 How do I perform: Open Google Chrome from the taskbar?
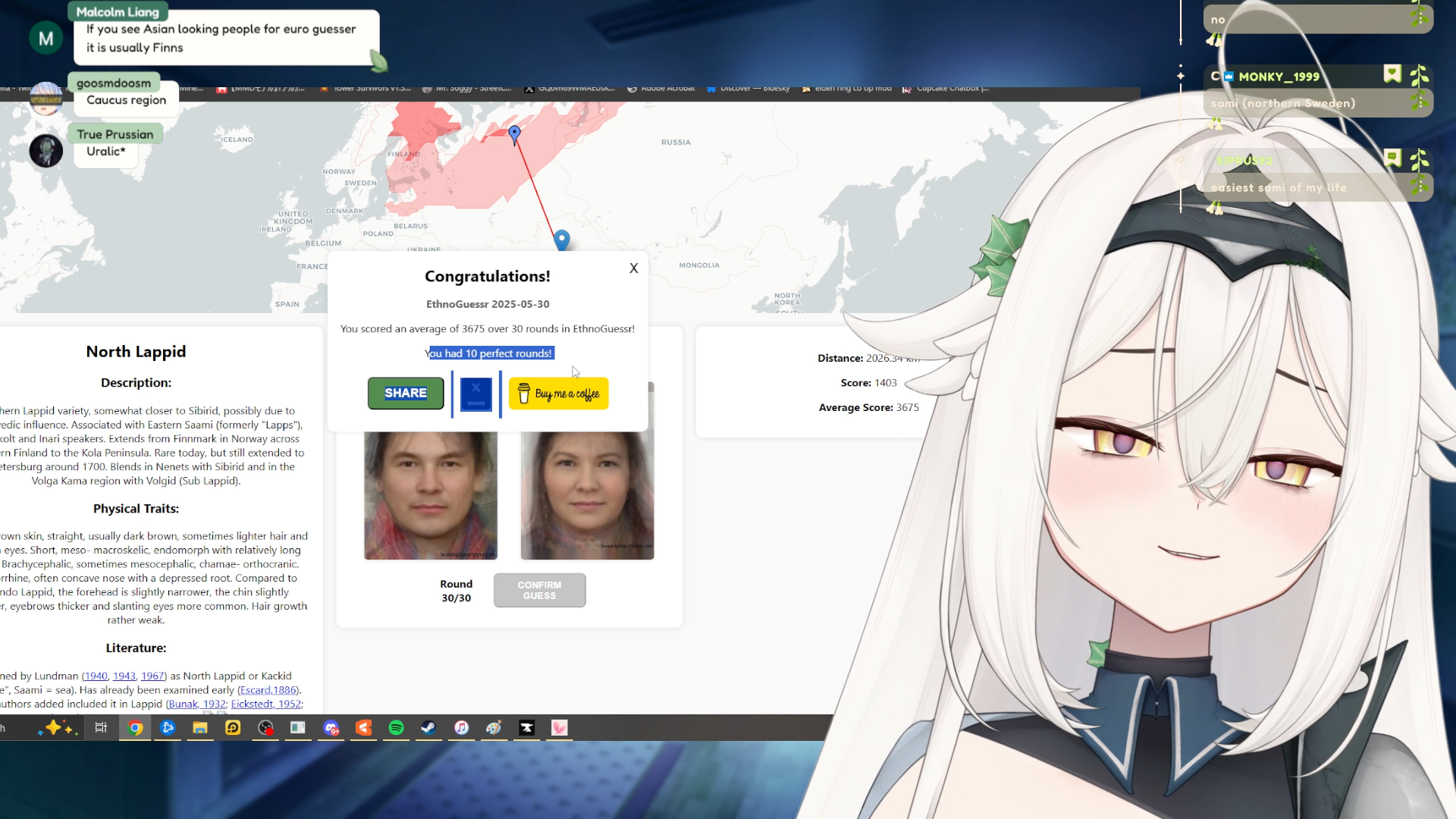pyautogui.click(x=136, y=728)
